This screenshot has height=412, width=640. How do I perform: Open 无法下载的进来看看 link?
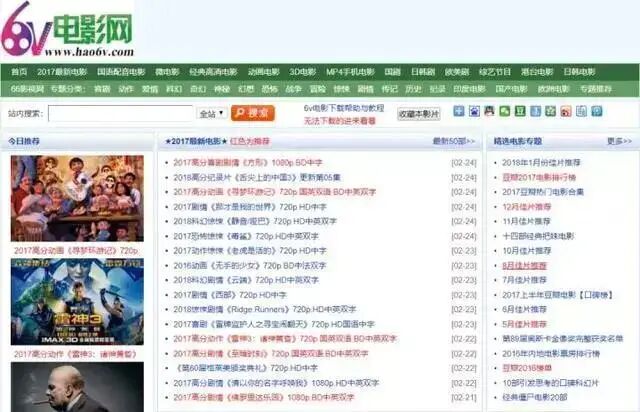[x=339, y=121]
